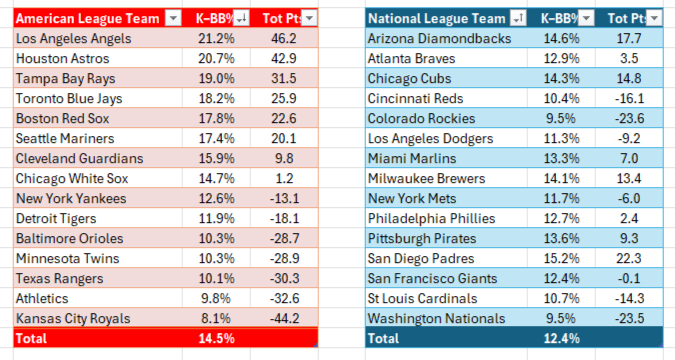Open the National League Tot Pts filter dropdown
675x360 pixels.
click(x=654, y=19)
